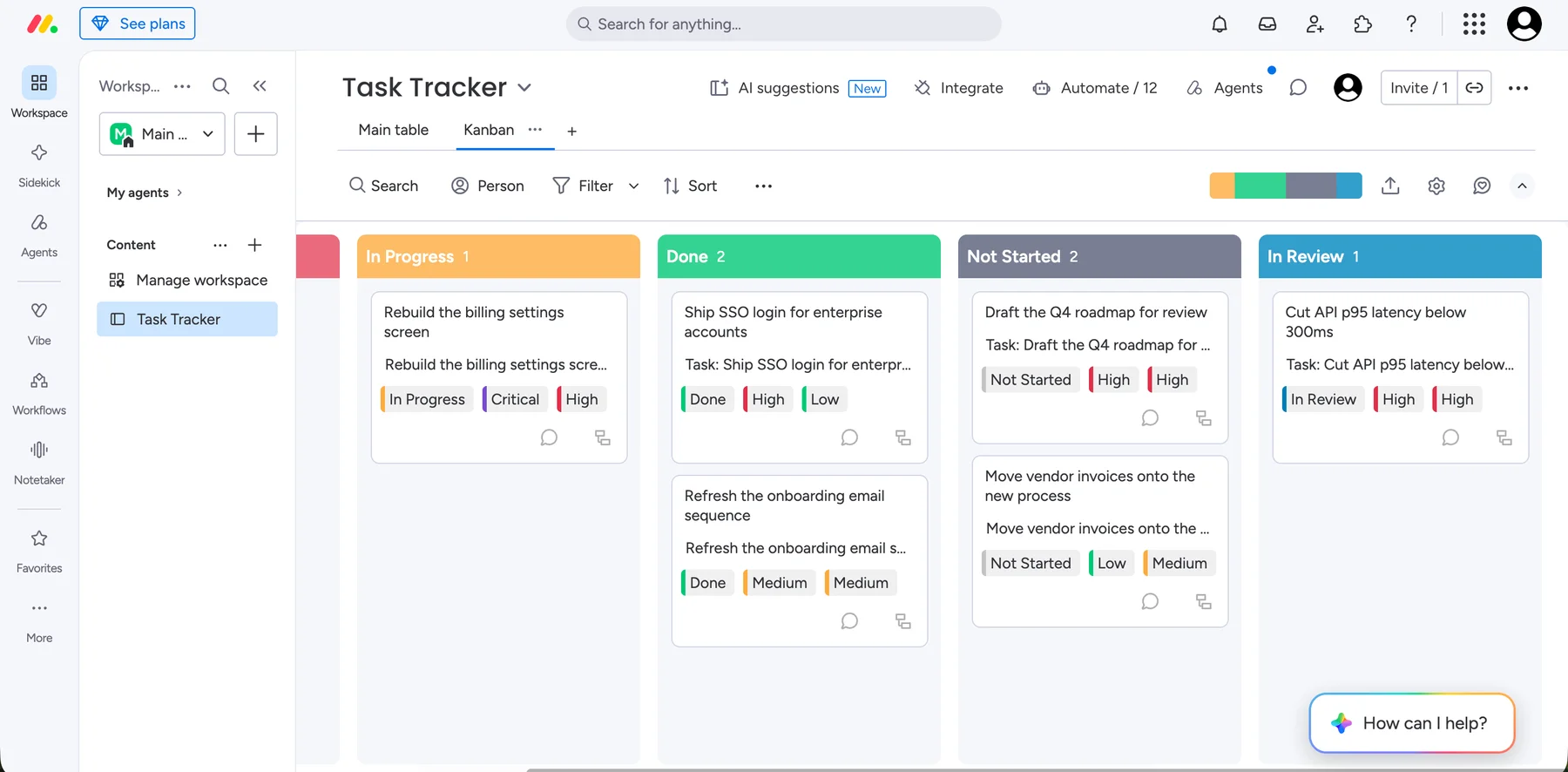Click the orange segment of the status bar

[1222, 186]
